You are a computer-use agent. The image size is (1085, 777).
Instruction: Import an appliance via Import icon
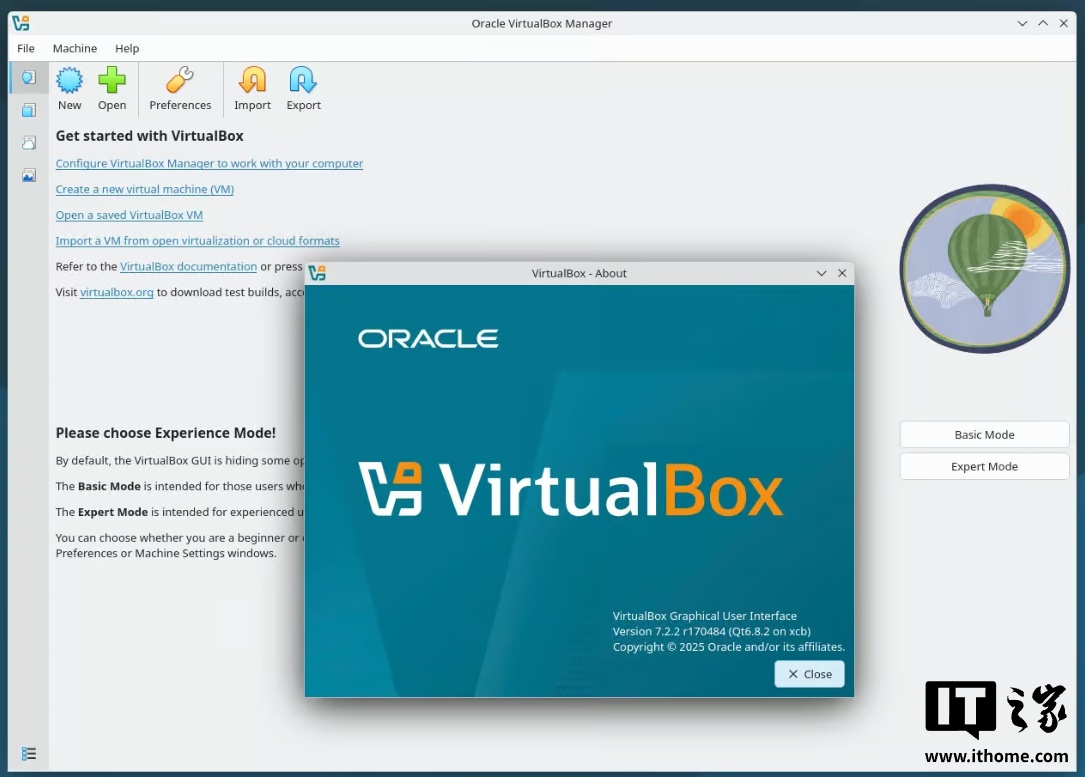[252, 88]
